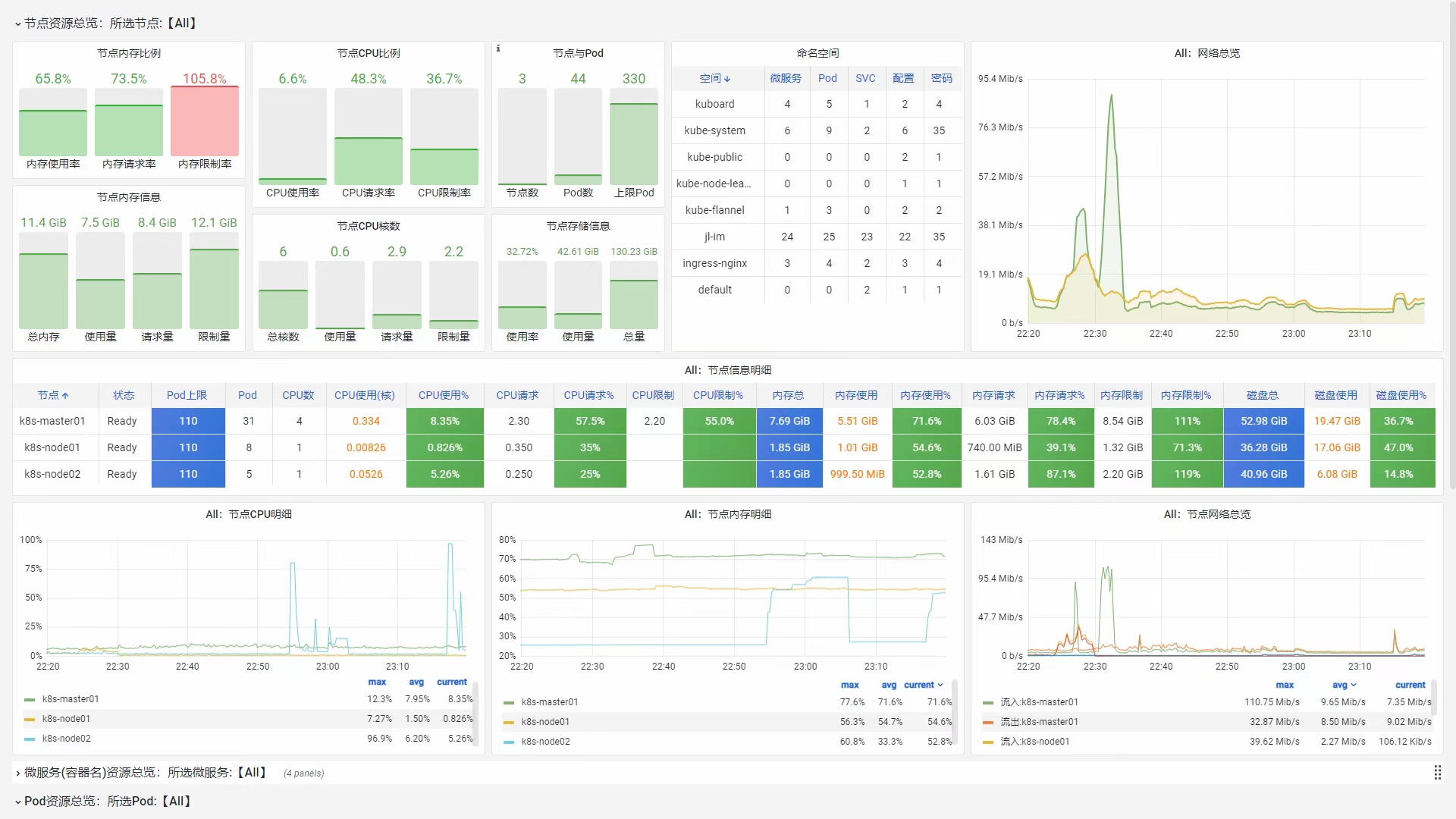Click the info icon on 节点与Pod panel
Screen dimensions: 1456x819
[498, 49]
